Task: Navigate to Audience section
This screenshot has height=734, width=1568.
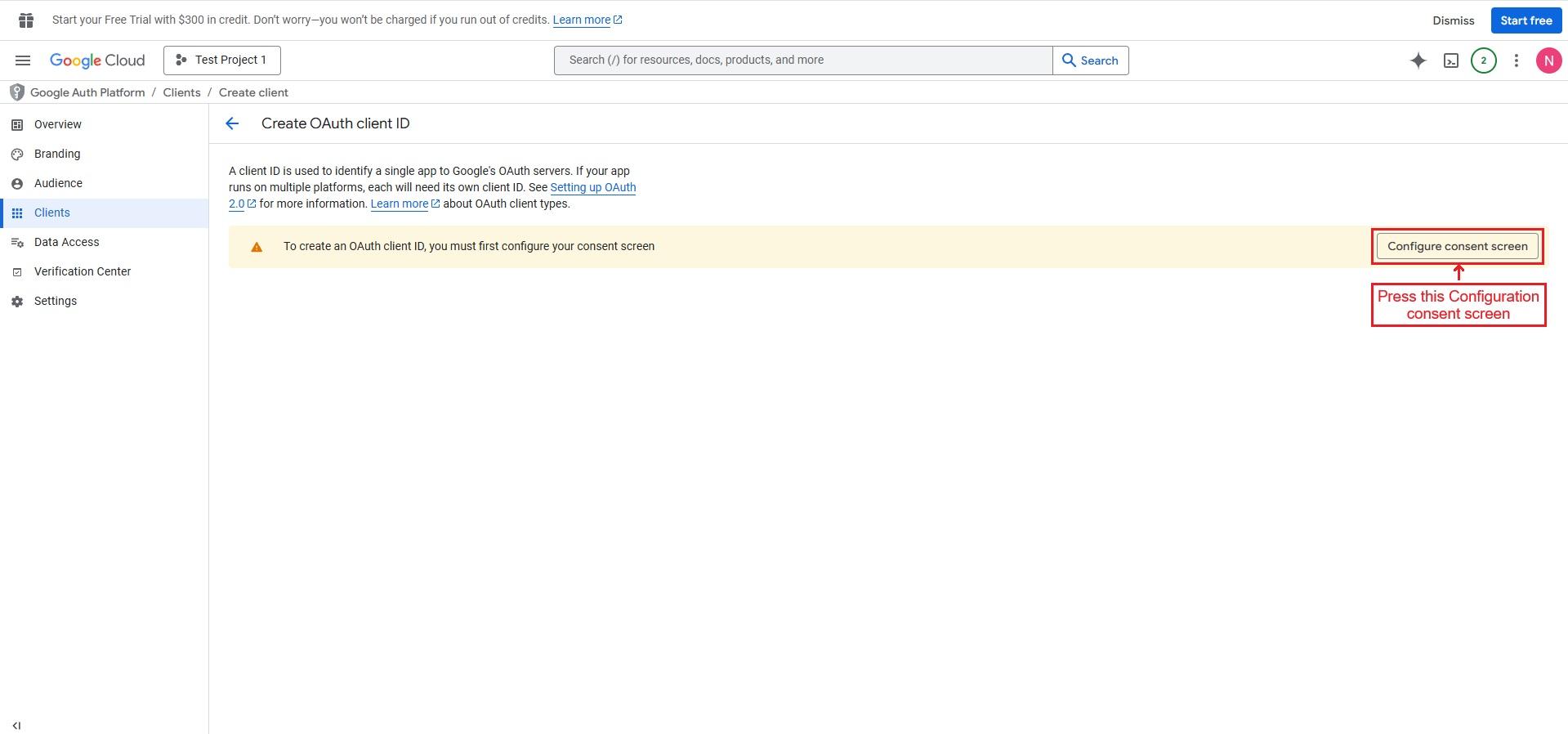Action: (x=58, y=183)
